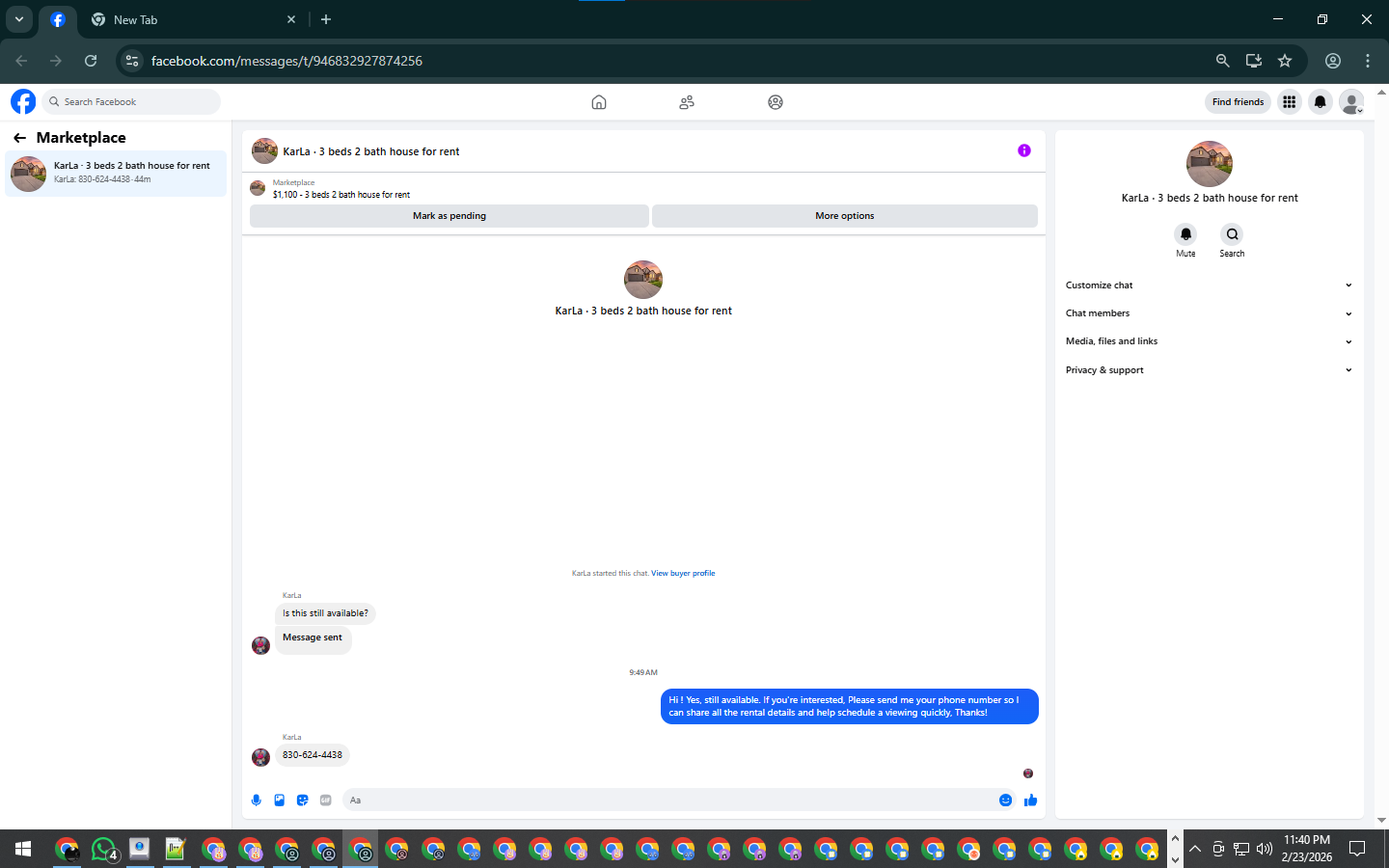Choose a sticker from the composer
1389x868 pixels.
point(303,800)
